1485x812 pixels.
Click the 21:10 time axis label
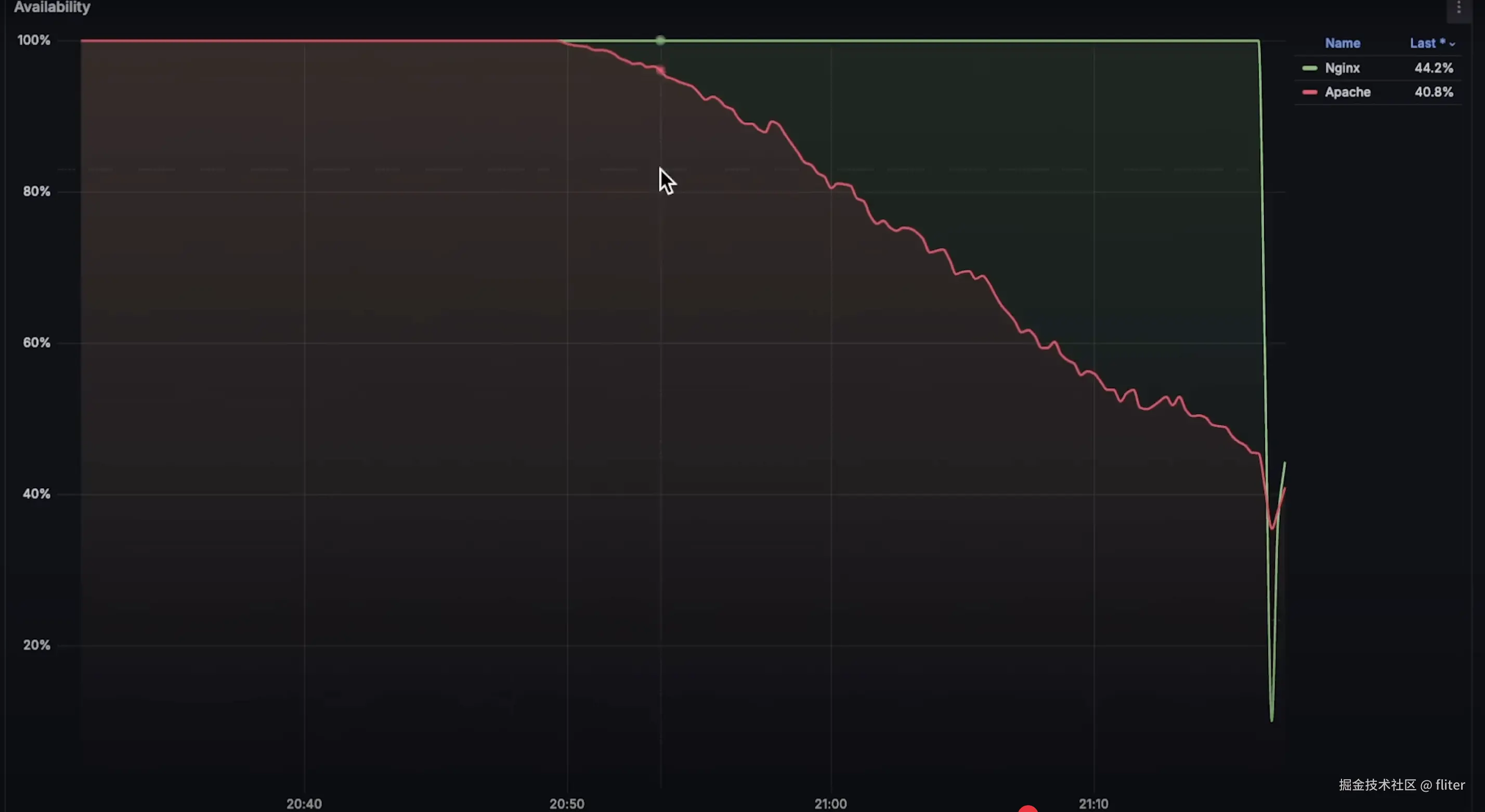pos(1093,803)
